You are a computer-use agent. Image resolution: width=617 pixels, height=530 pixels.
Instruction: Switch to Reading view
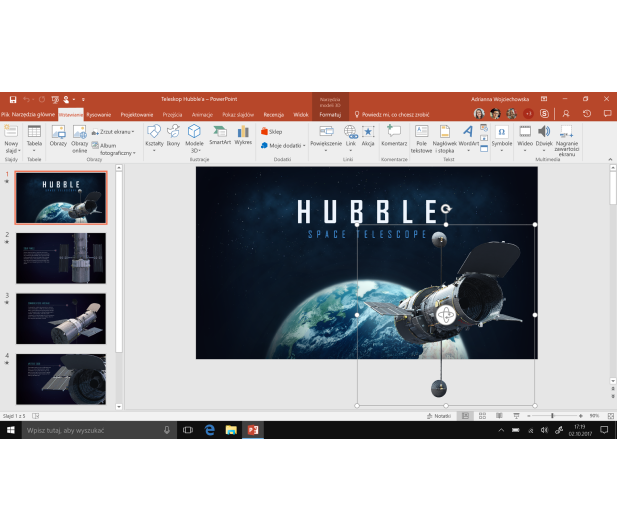[499, 416]
